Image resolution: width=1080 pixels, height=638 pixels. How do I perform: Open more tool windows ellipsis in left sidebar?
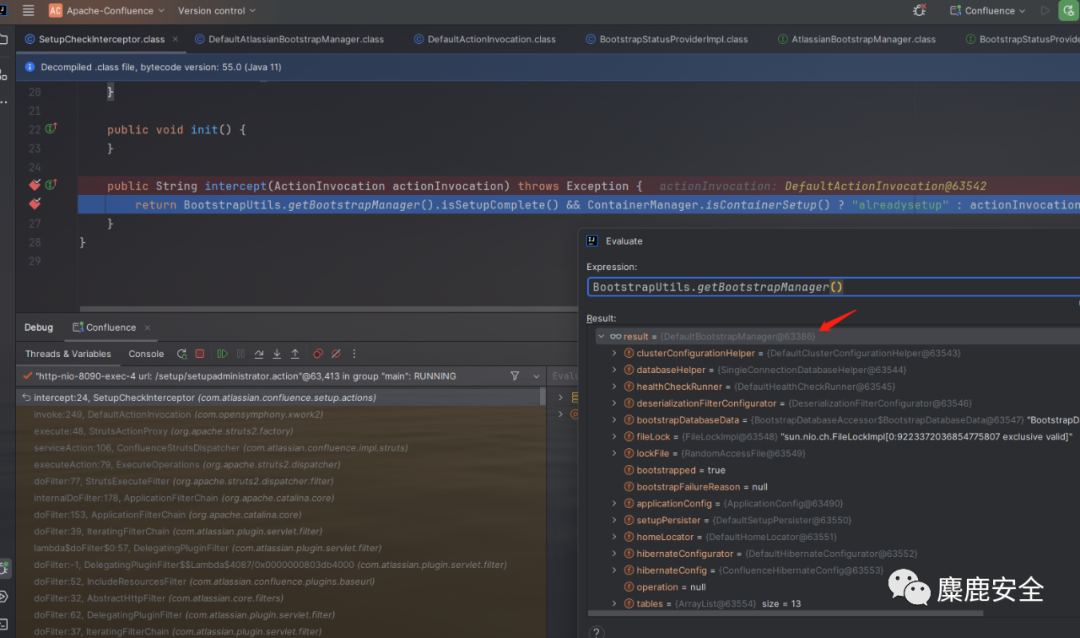click(x=3, y=101)
